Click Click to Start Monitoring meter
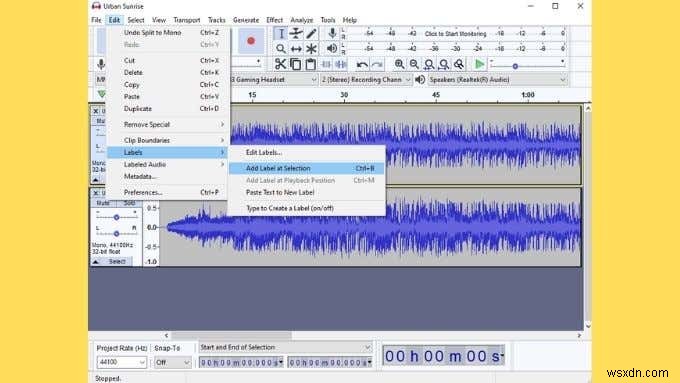The image size is (680, 383). (455, 33)
